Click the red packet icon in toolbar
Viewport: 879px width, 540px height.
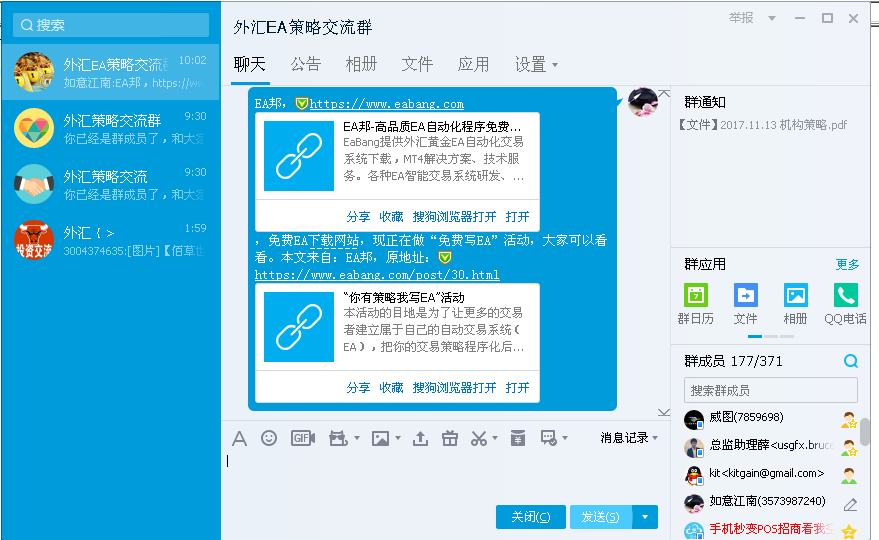pyautogui.click(x=518, y=438)
